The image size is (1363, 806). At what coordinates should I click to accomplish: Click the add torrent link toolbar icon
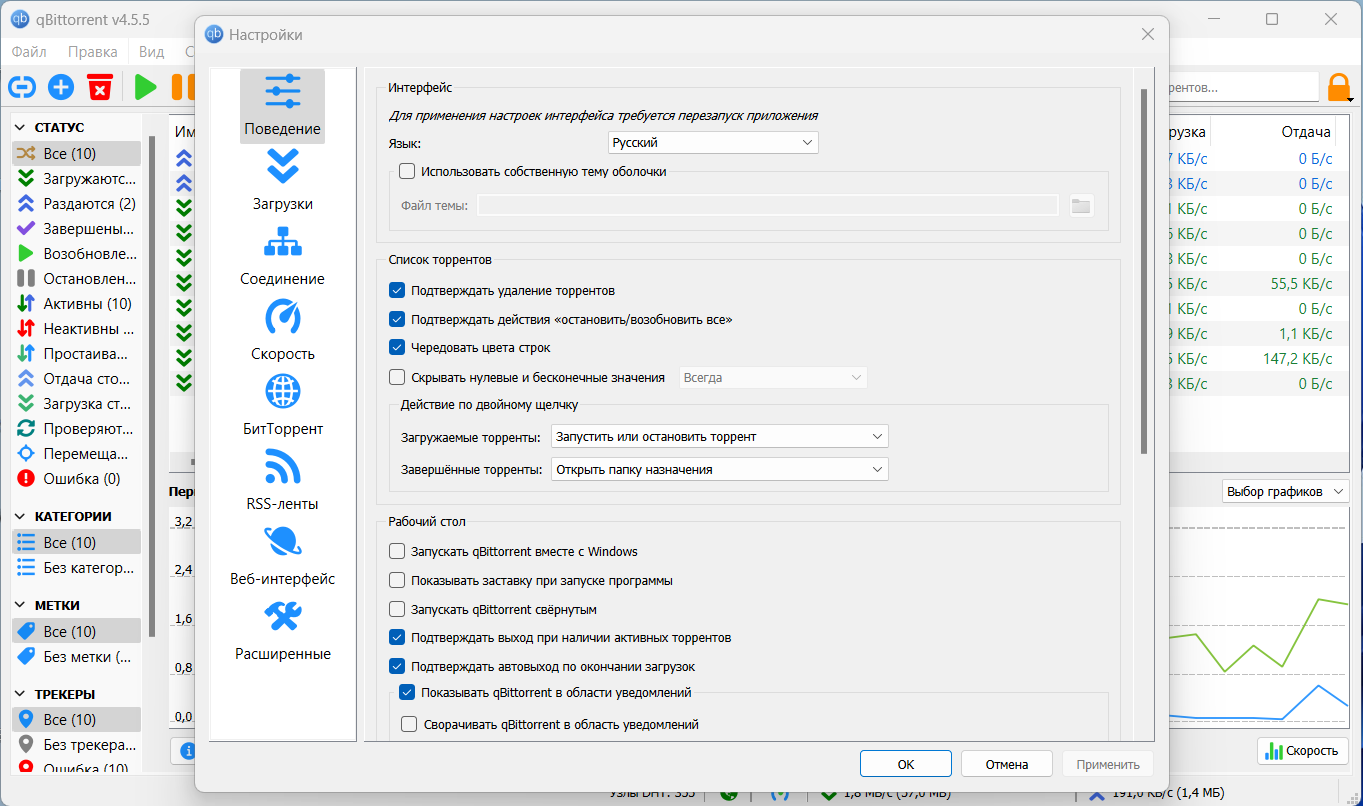coord(22,87)
